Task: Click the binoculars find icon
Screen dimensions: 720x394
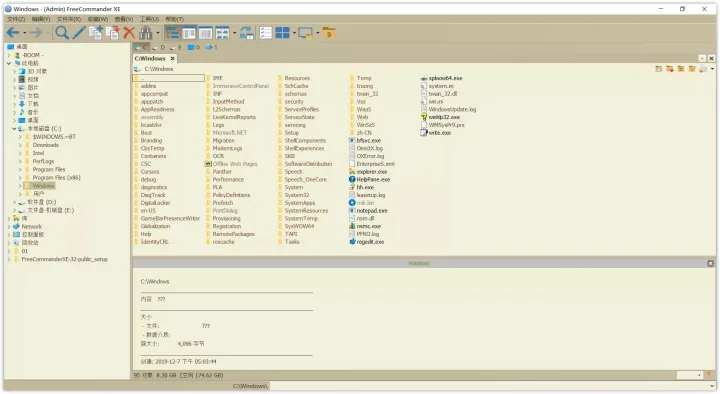Action: [x=146, y=33]
